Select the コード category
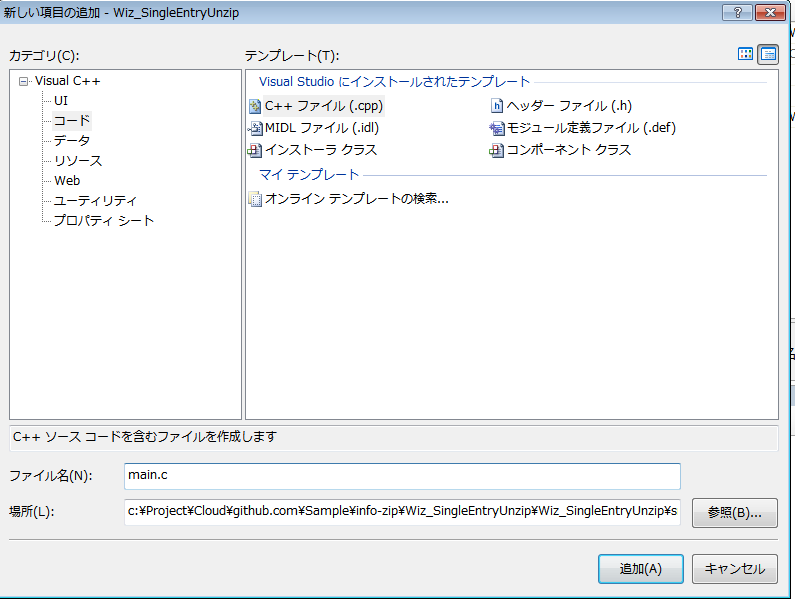 (x=72, y=121)
